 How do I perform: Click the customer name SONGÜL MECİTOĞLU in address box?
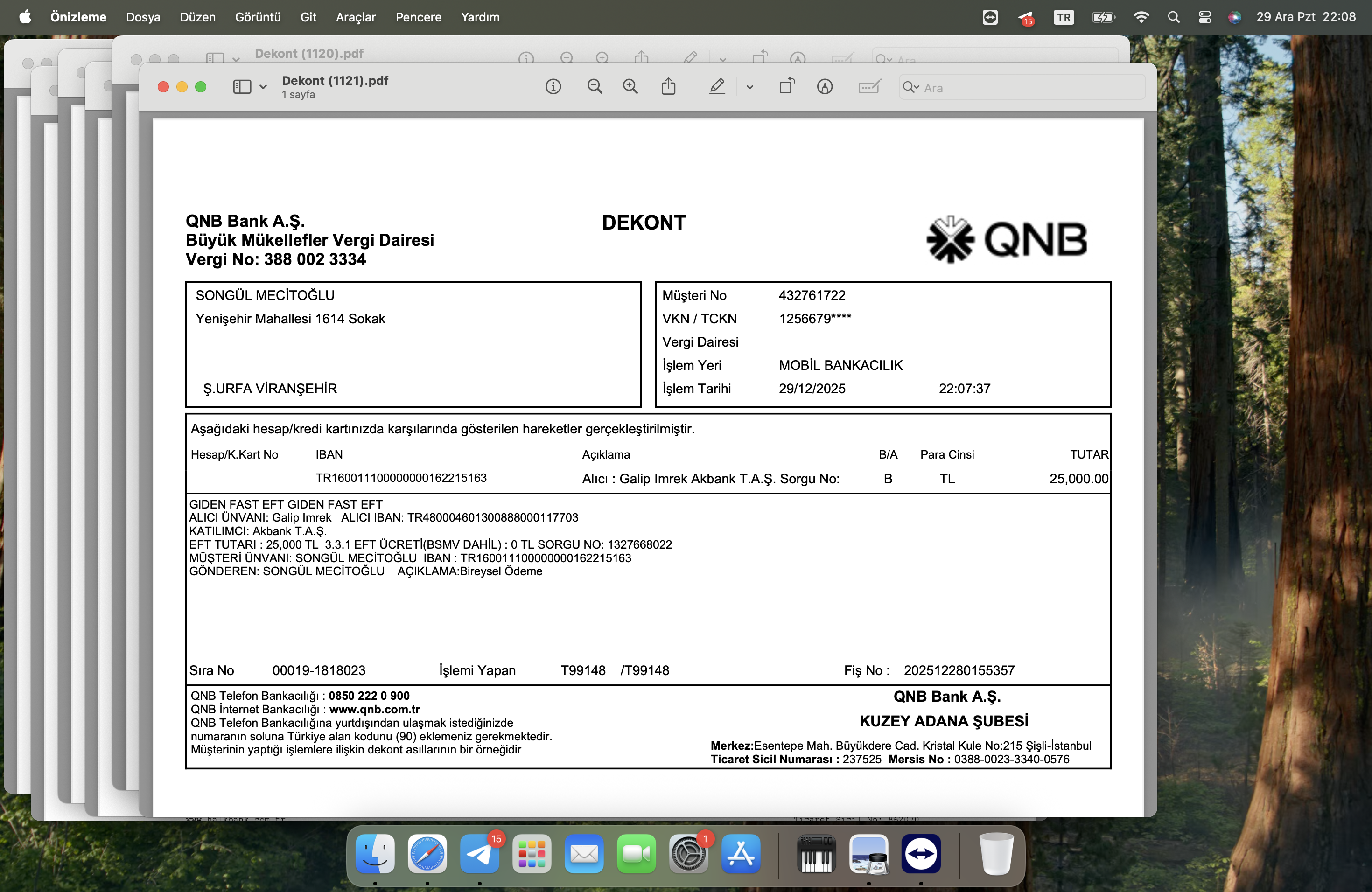pos(265,296)
